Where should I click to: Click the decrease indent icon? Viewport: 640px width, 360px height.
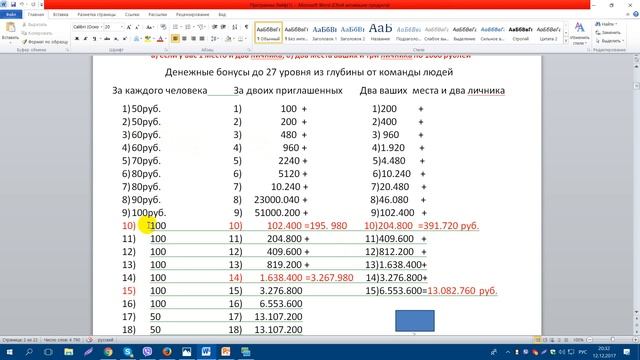click(214, 27)
